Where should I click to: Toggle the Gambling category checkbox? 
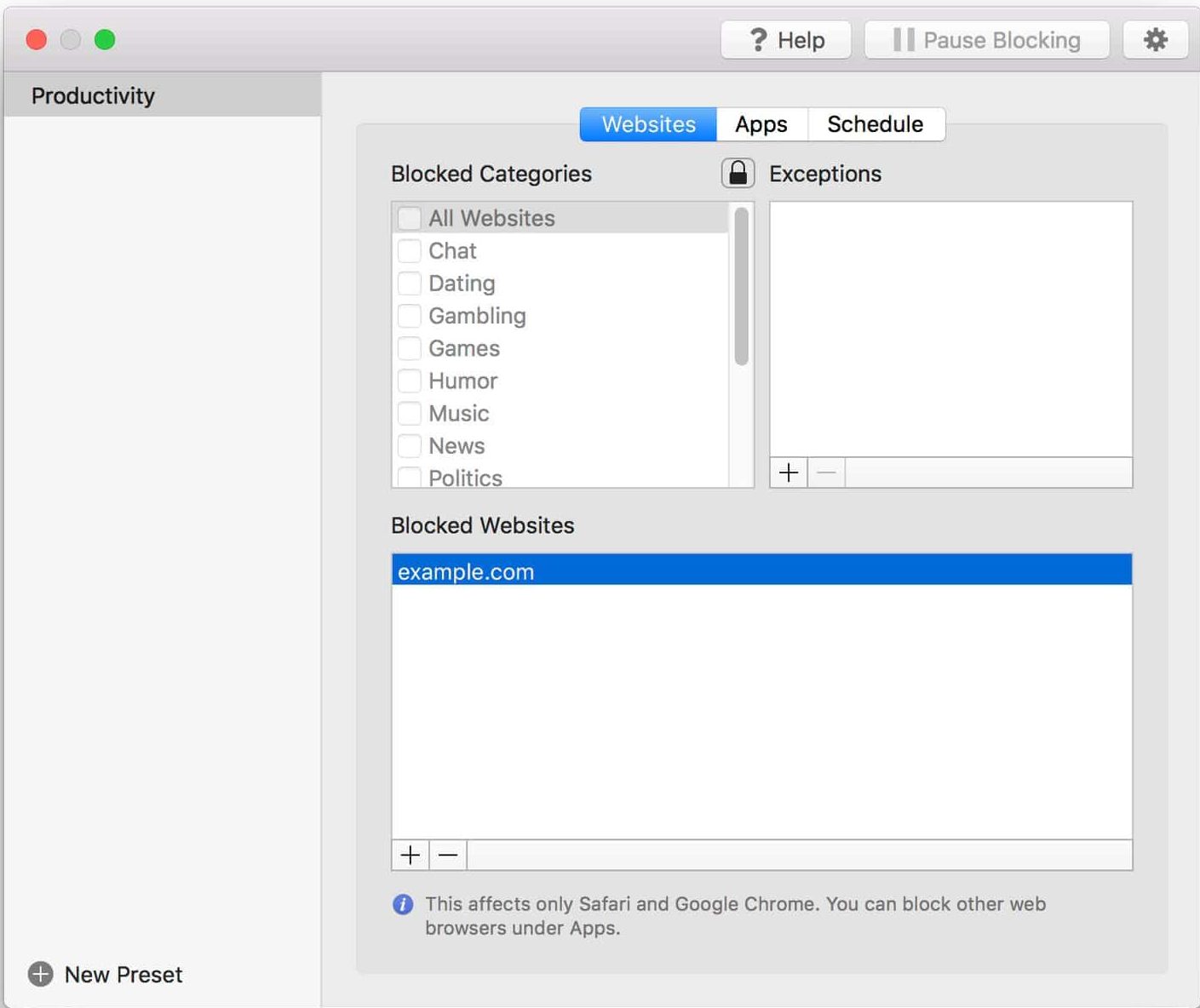(410, 316)
